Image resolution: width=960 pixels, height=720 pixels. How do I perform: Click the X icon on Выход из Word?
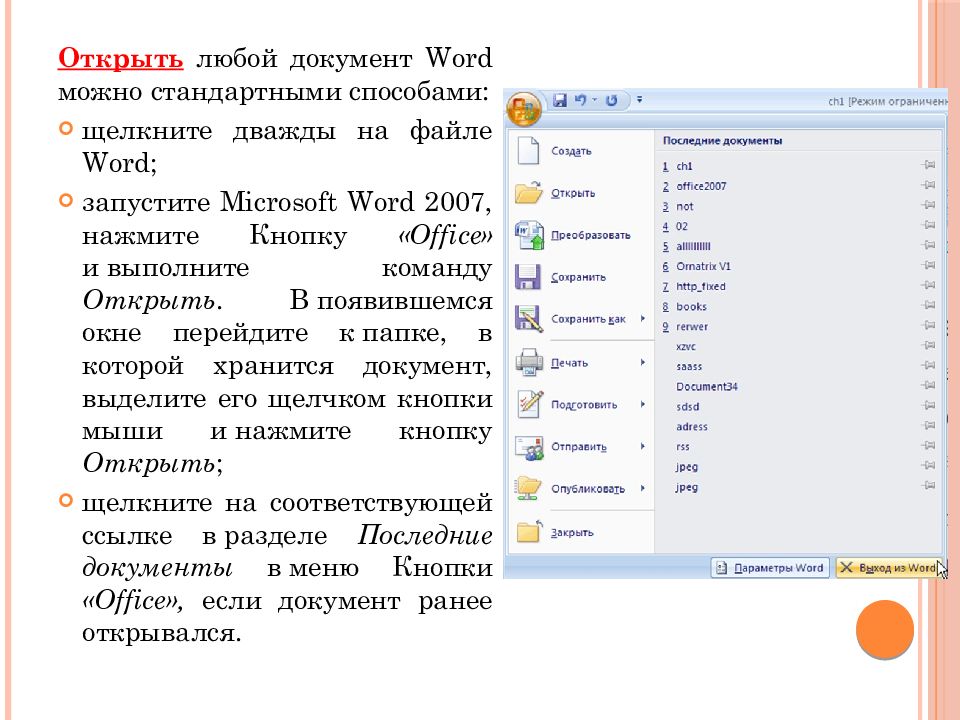(846, 568)
